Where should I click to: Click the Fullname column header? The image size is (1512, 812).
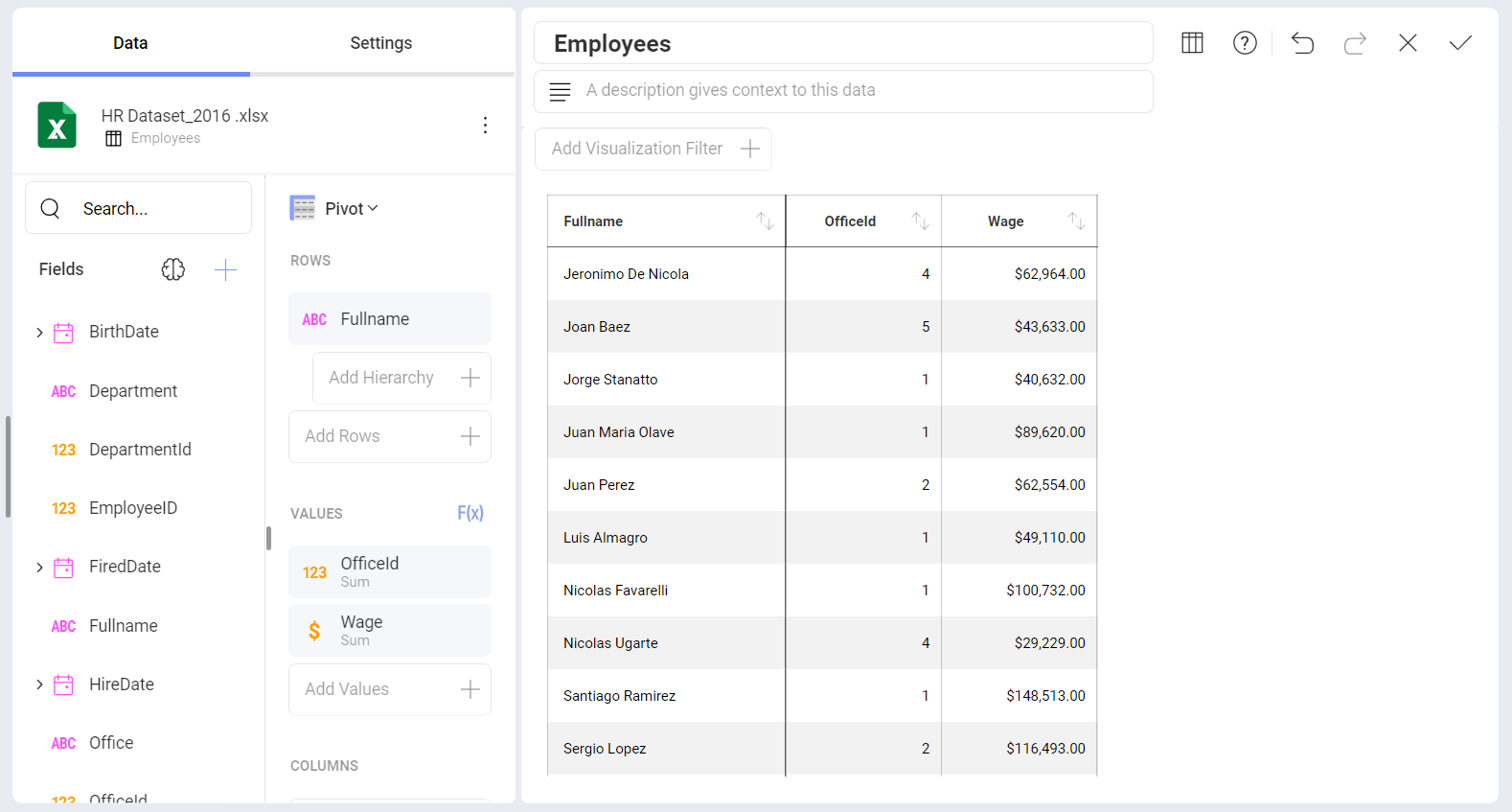coord(666,221)
